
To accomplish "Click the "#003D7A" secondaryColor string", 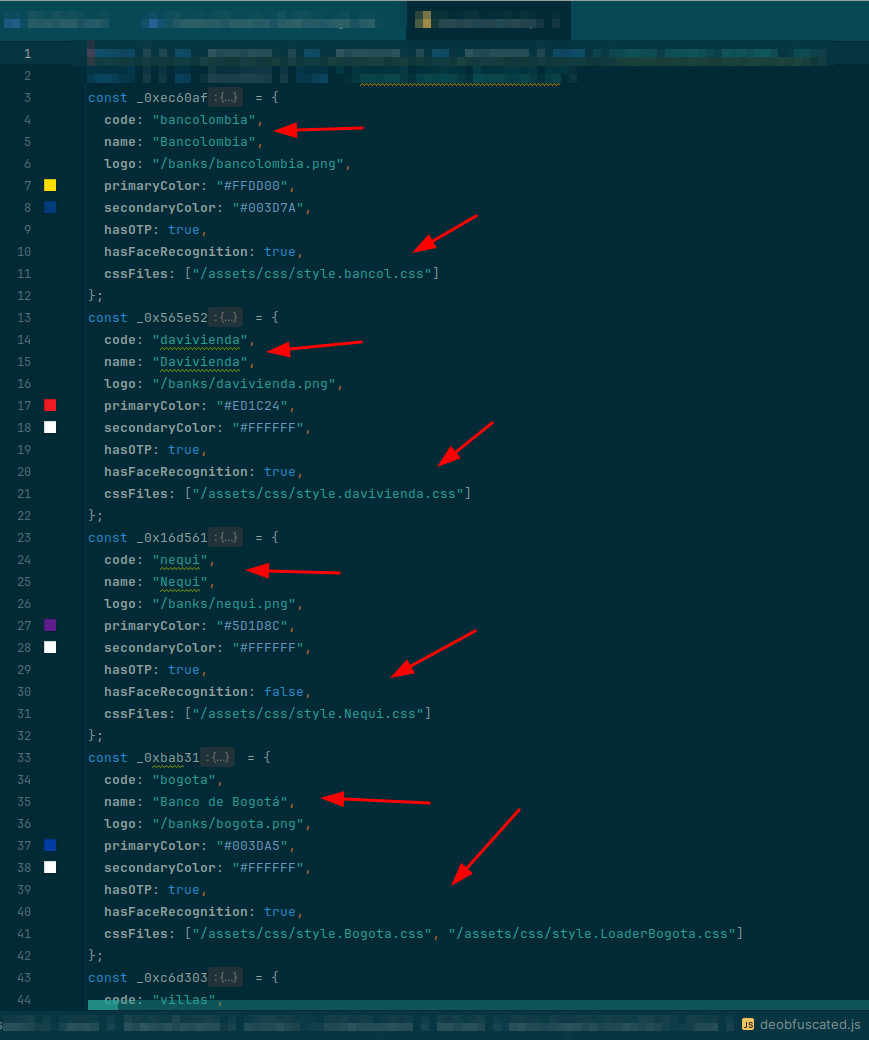I will point(268,208).
